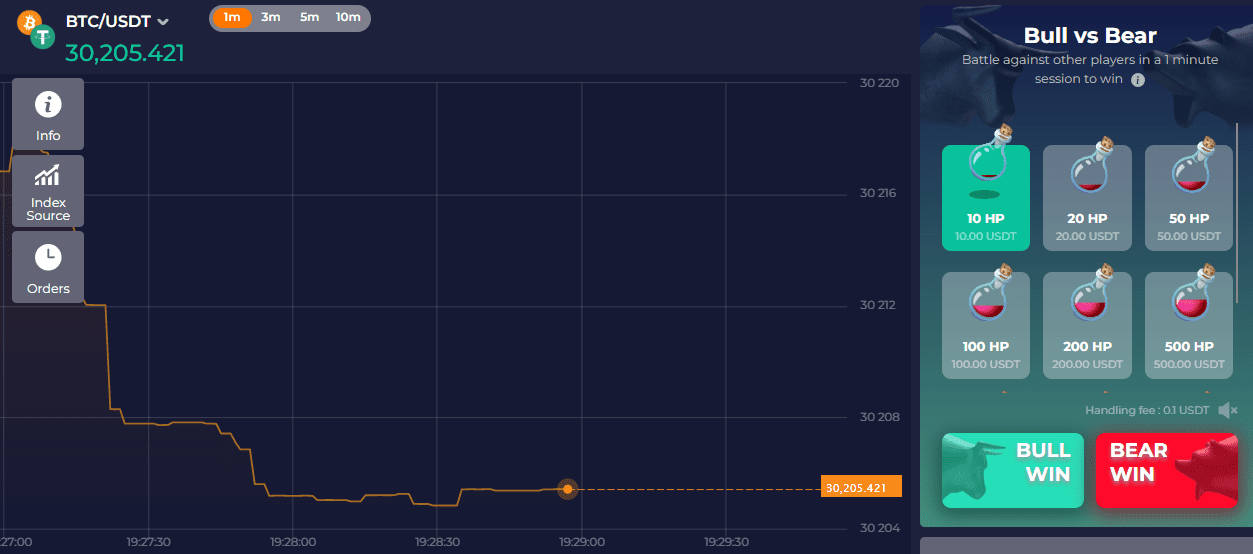Image resolution: width=1253 pixels, height=554 pixels.
Task: Choose the 50 HP potion
Action: click(x=1188, y=197)
